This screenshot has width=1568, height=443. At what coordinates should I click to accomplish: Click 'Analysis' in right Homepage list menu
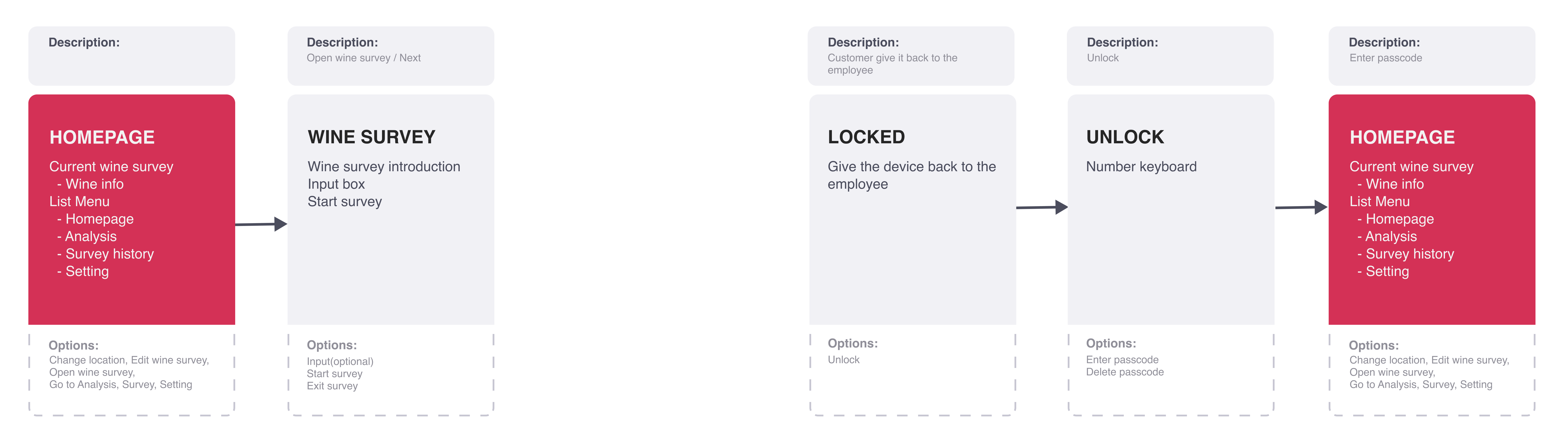pos(1391,236)
